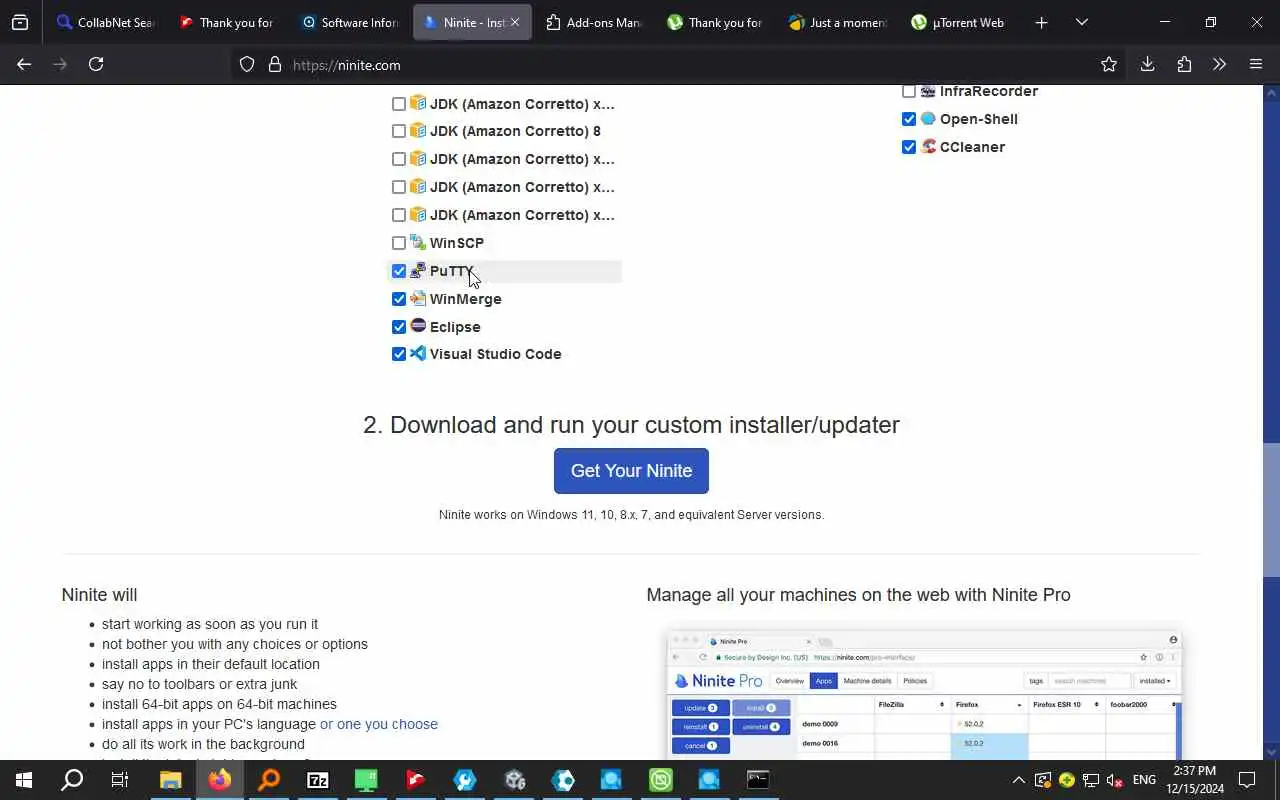Screen dimensions: 1280x800
Task: Click the Eclipse logo icon
Action: 418,326
